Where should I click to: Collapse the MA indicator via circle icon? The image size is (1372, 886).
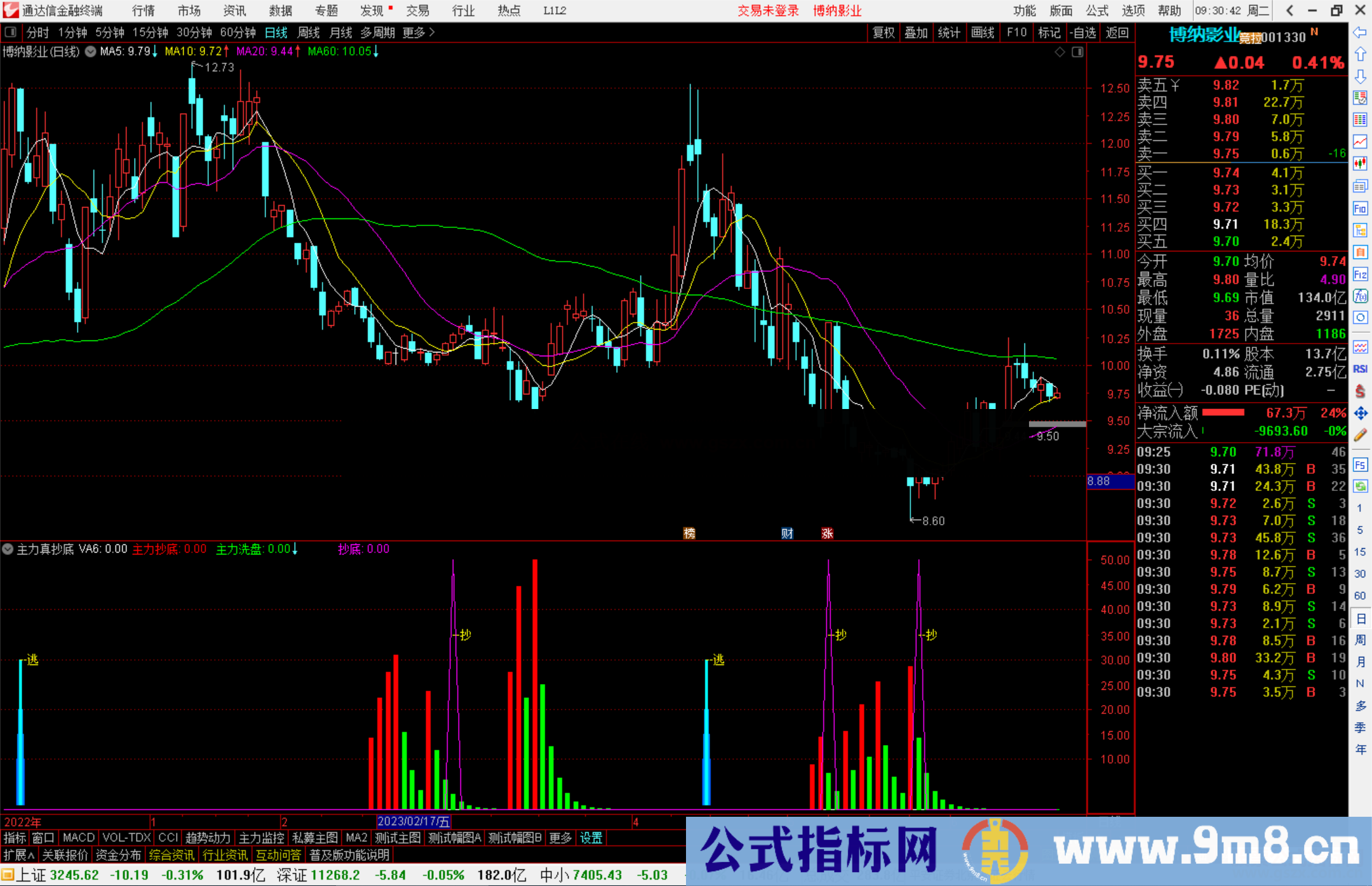(90, 52)
